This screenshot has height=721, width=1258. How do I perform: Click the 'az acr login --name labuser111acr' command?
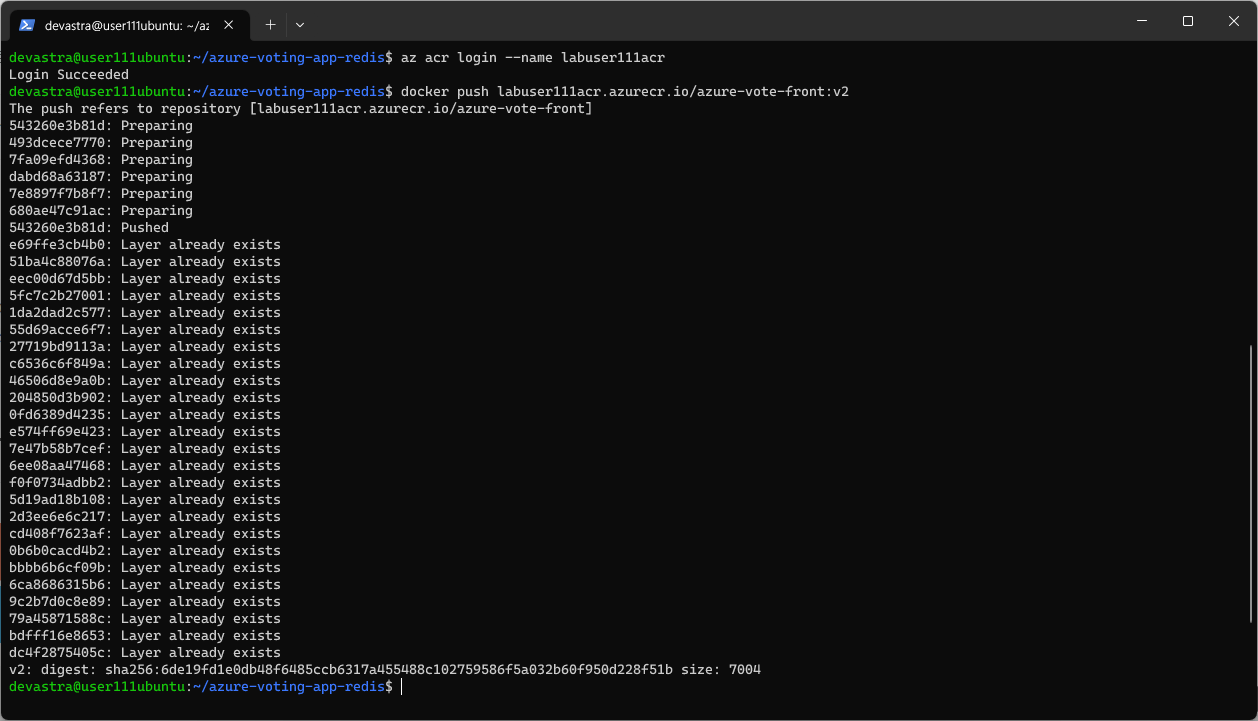tap(532, 57)
